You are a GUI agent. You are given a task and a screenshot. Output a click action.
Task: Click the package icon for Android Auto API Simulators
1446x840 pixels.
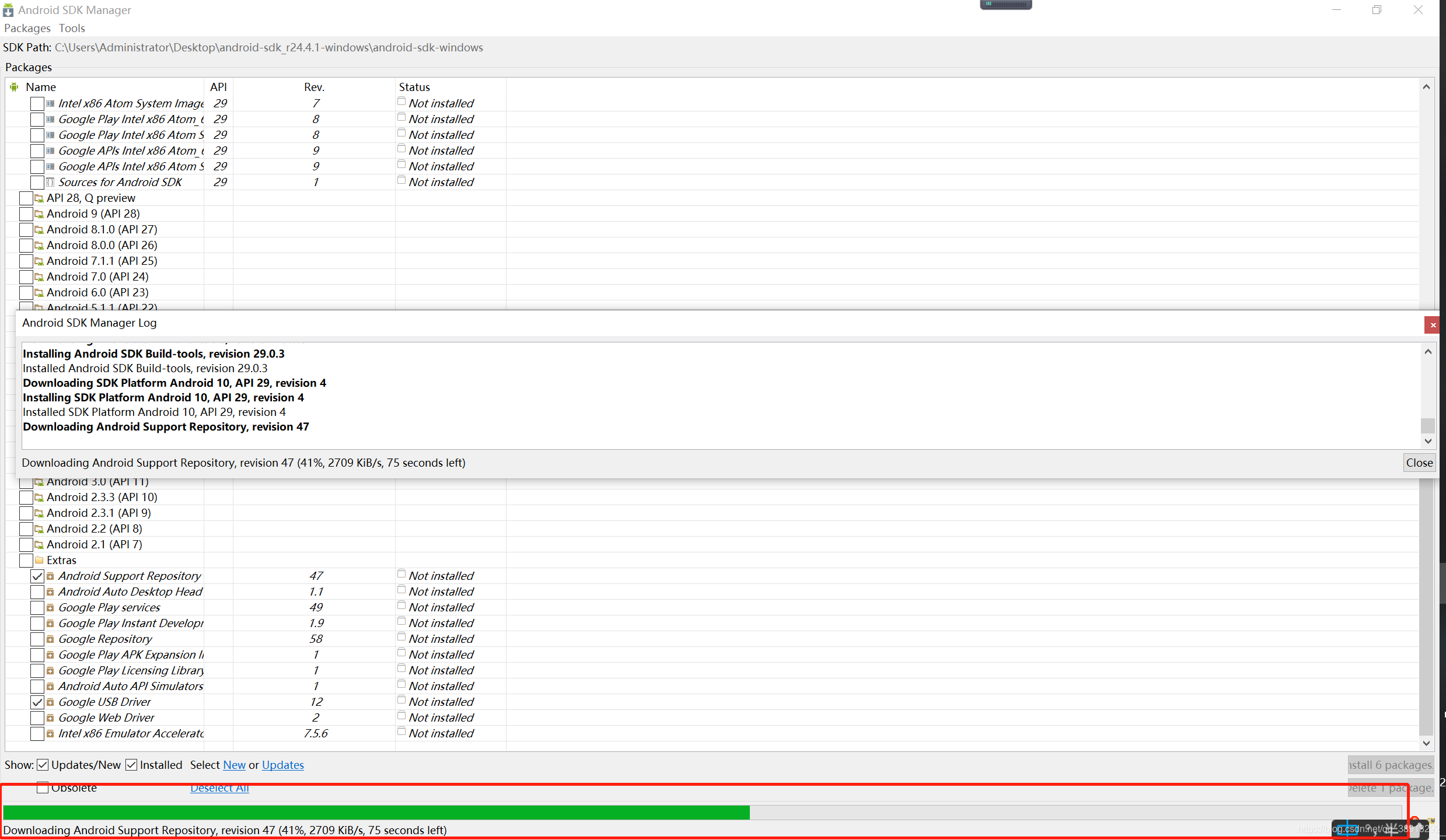pyautogui.click(x=50, y=687)
